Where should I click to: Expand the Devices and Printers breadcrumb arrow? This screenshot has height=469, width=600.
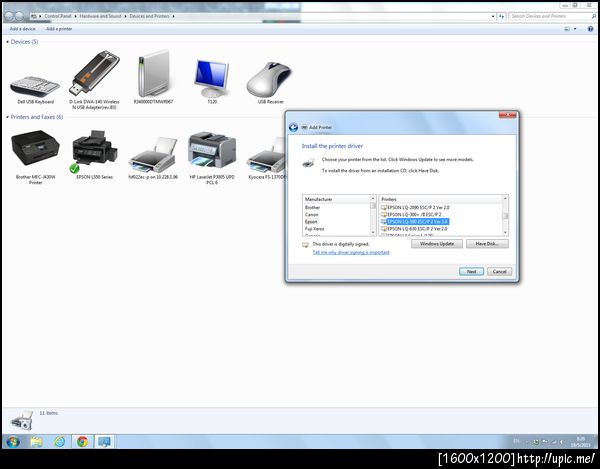(x=173, y=16)
